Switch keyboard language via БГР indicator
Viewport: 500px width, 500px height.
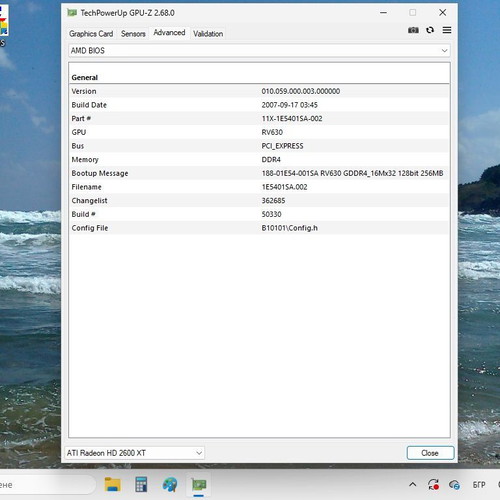click(x=479, y=485)
